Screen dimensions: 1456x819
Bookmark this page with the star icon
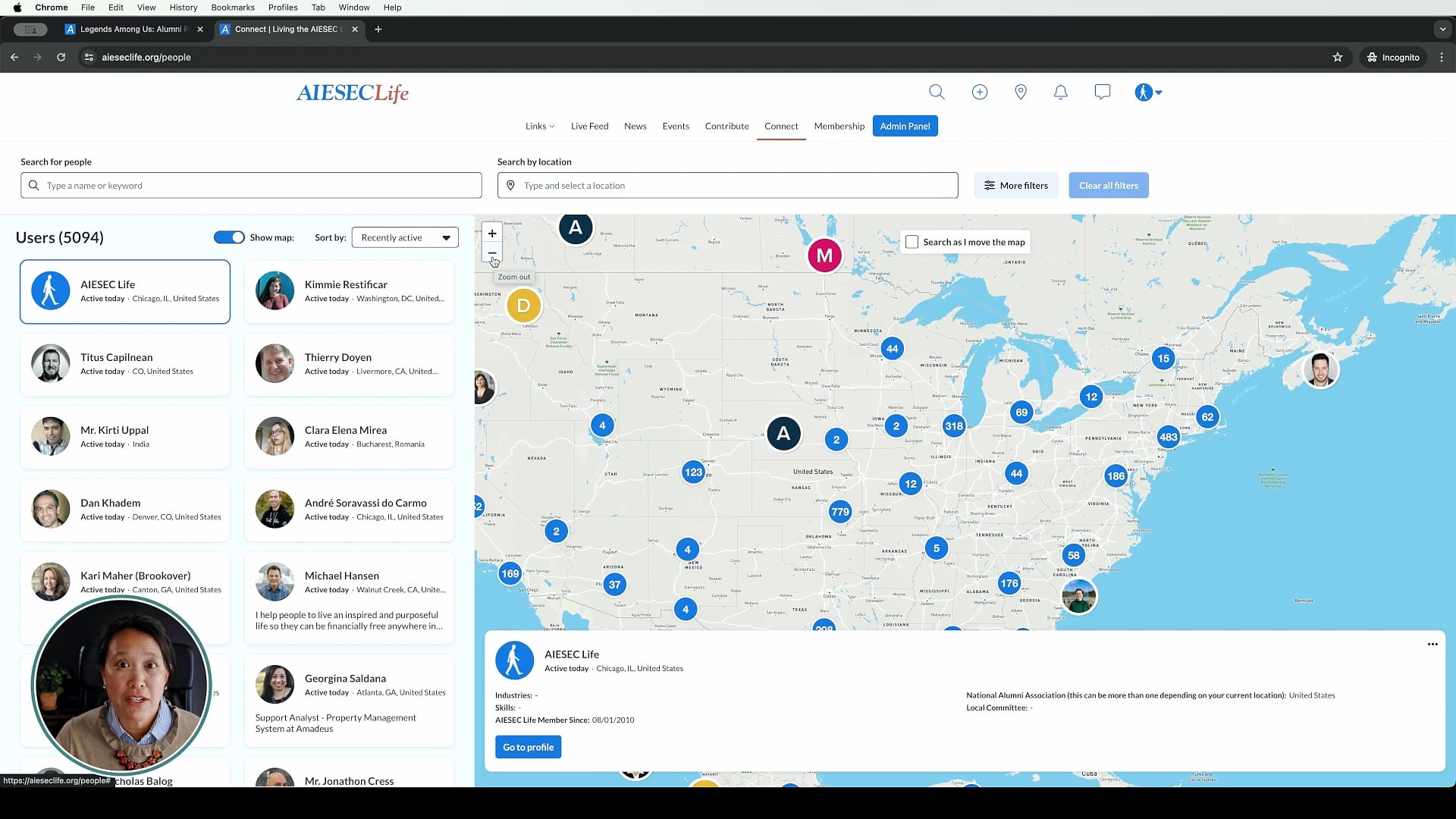(1338, 57)
